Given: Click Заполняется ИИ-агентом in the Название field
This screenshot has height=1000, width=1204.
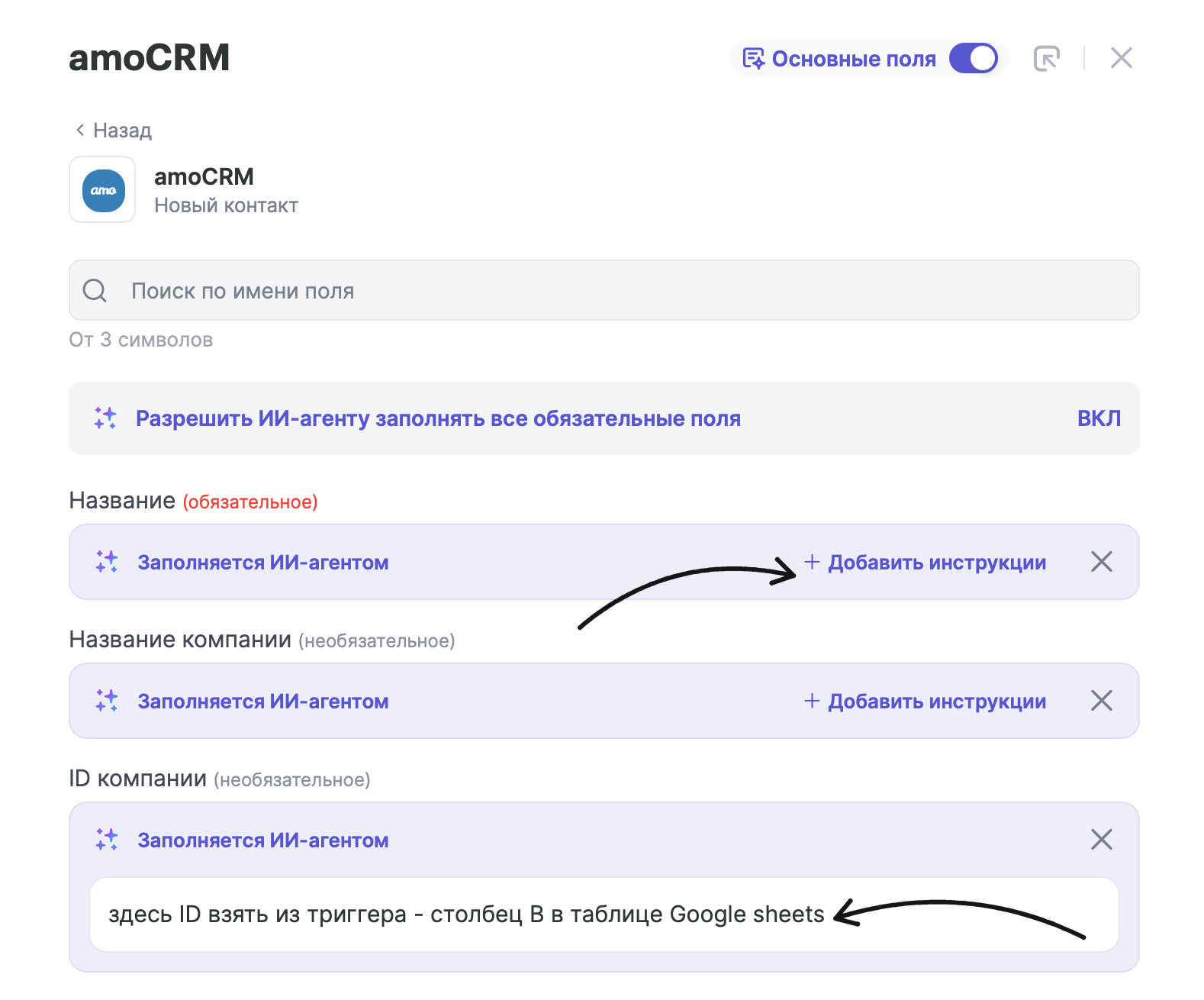Looking at the screenshot, I should [x=263, y=563].
